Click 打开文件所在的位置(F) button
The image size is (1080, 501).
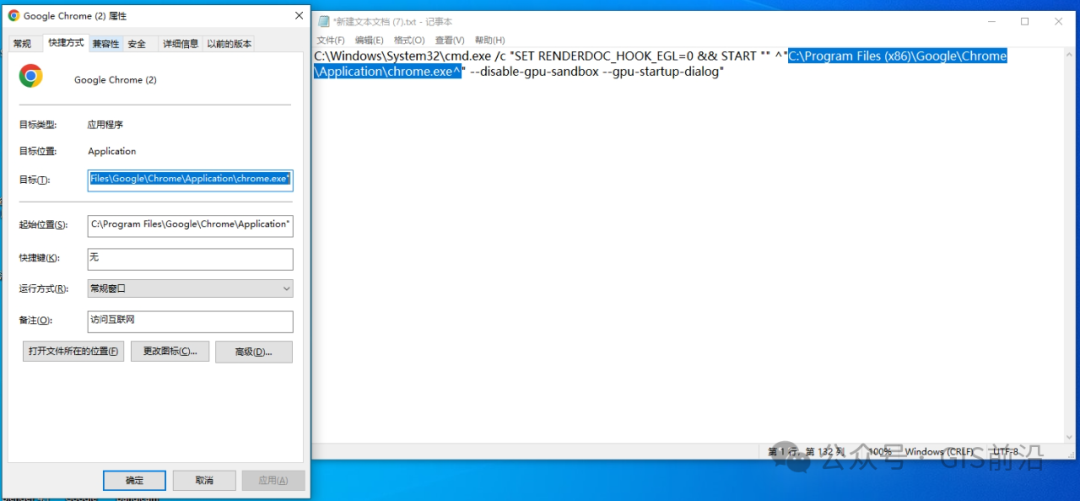pyautogui.click(x=74, y=351)
